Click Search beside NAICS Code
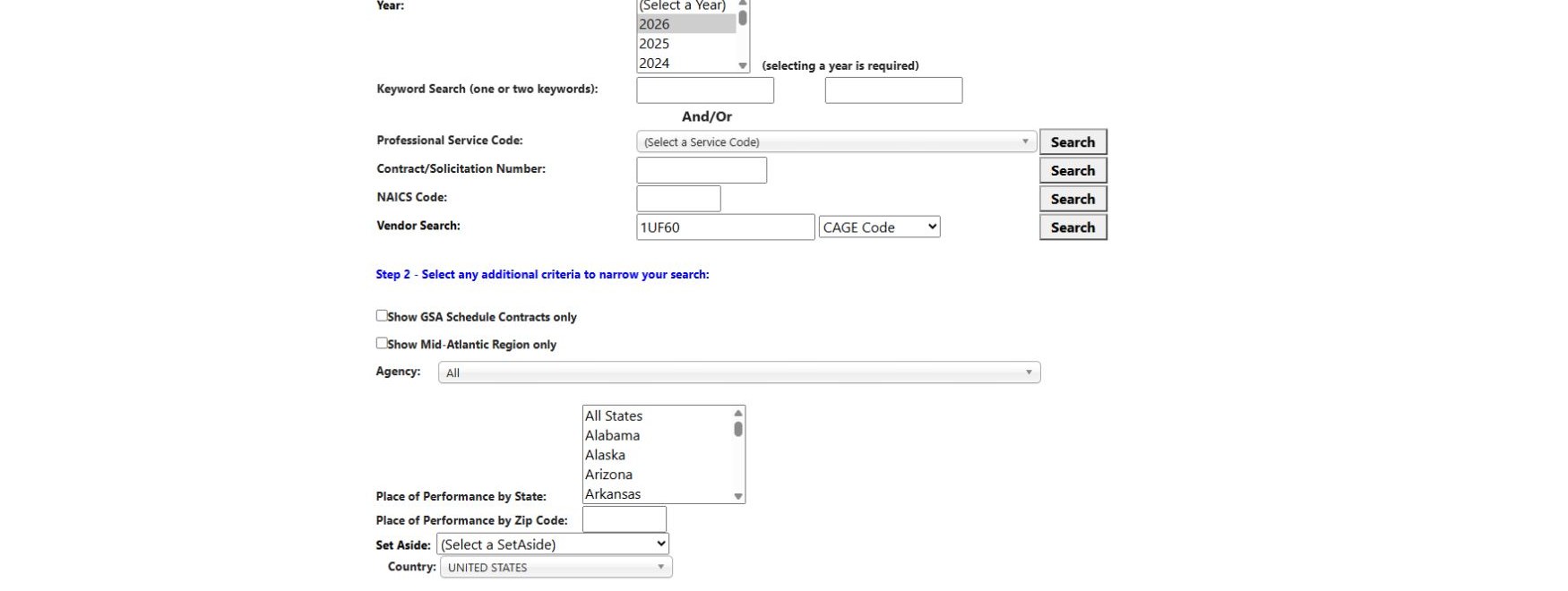This screenshot has height=591, width=1568. [x=1073, y=199]
